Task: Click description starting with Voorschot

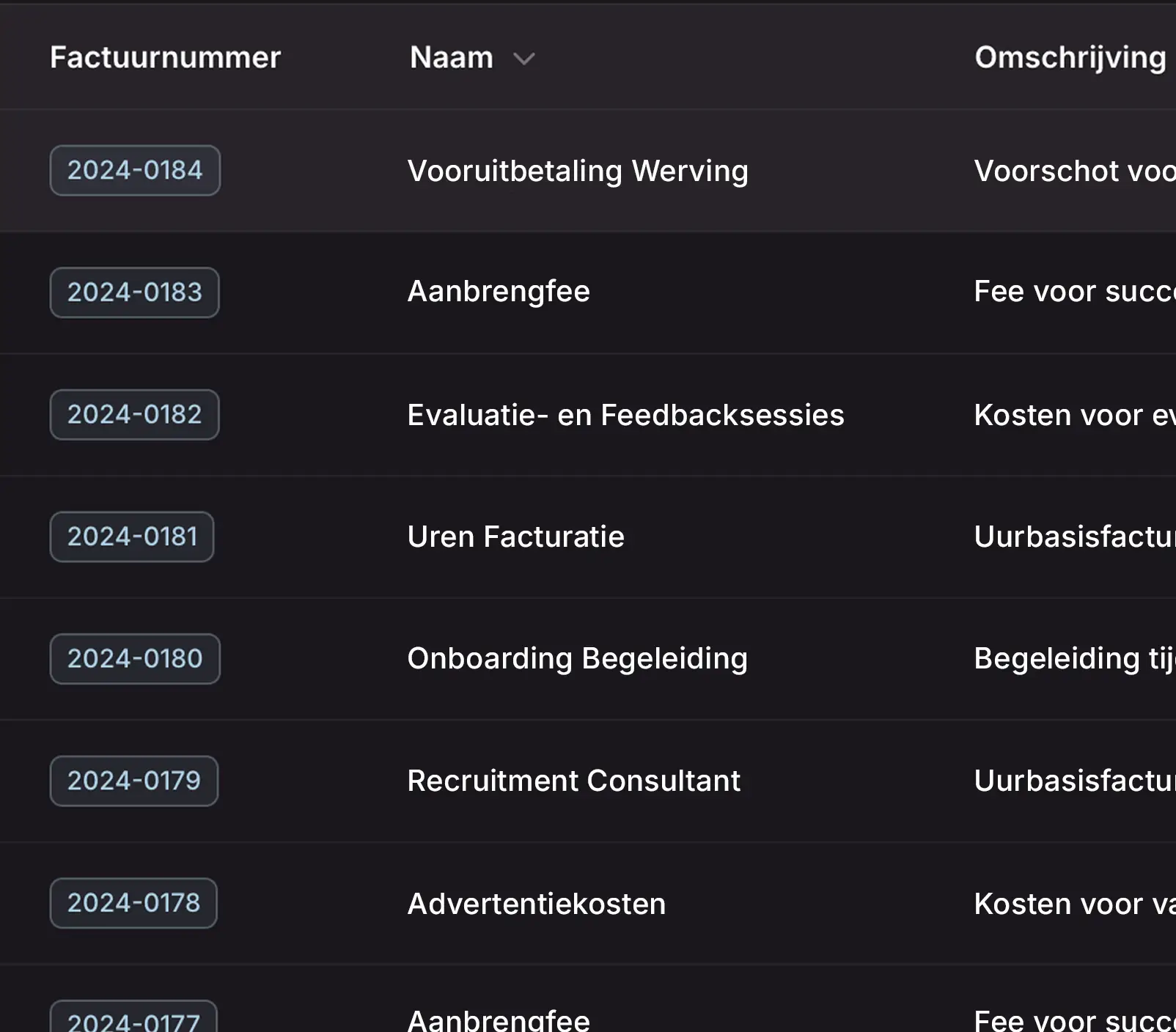Action: [1075, 171]
